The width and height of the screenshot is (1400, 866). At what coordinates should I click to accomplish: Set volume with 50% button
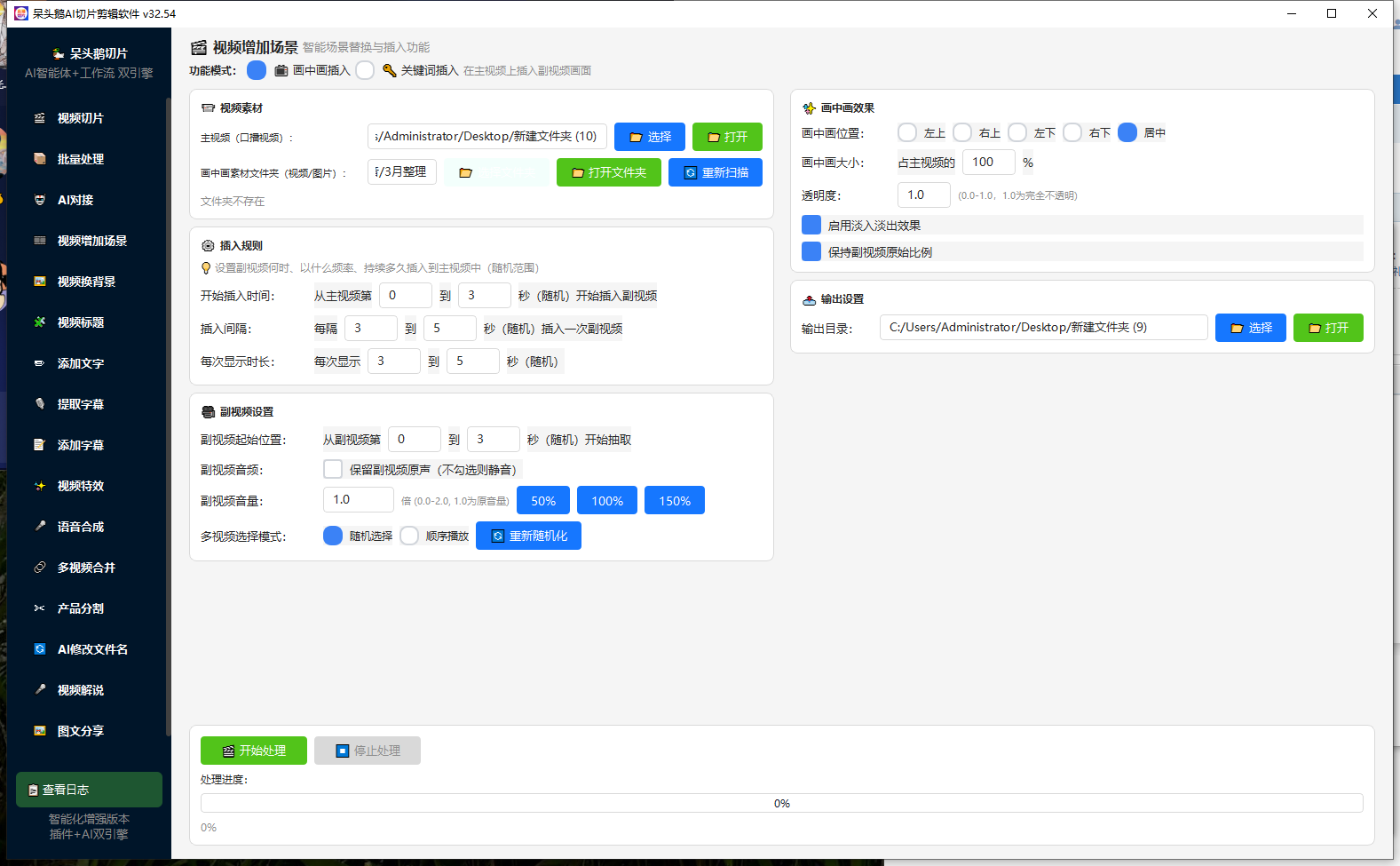[x=543, y=500]
